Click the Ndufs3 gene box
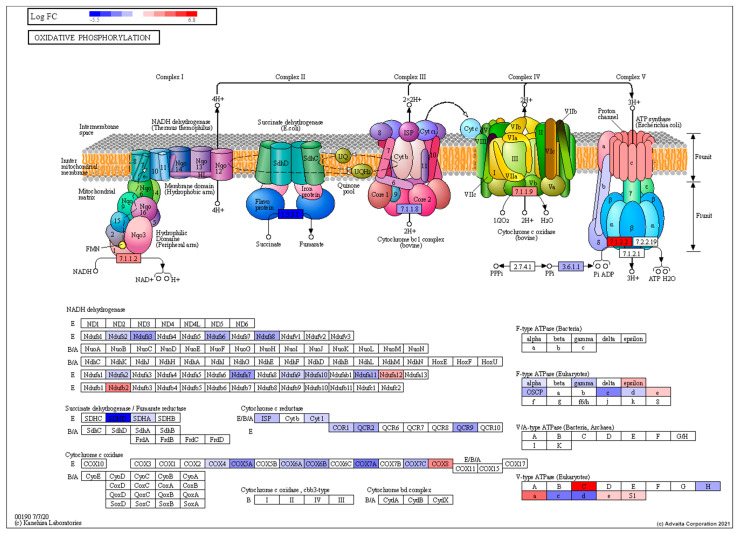The height and width of the screenshot is (534, 738). point(143,336)
